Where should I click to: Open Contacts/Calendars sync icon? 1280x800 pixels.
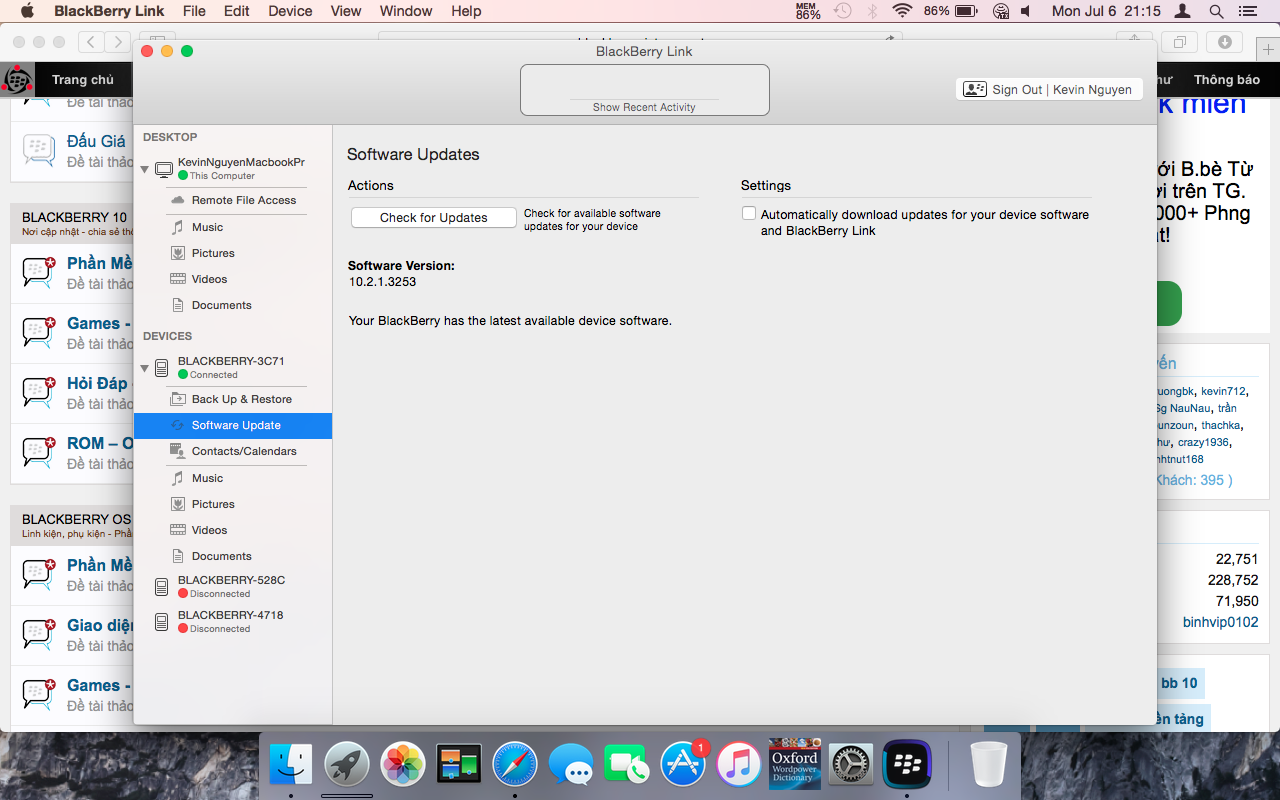(x=178, y=451)
